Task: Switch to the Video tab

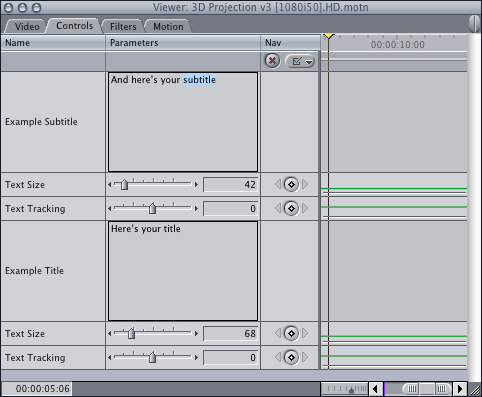Action: (x=27, y=26)
